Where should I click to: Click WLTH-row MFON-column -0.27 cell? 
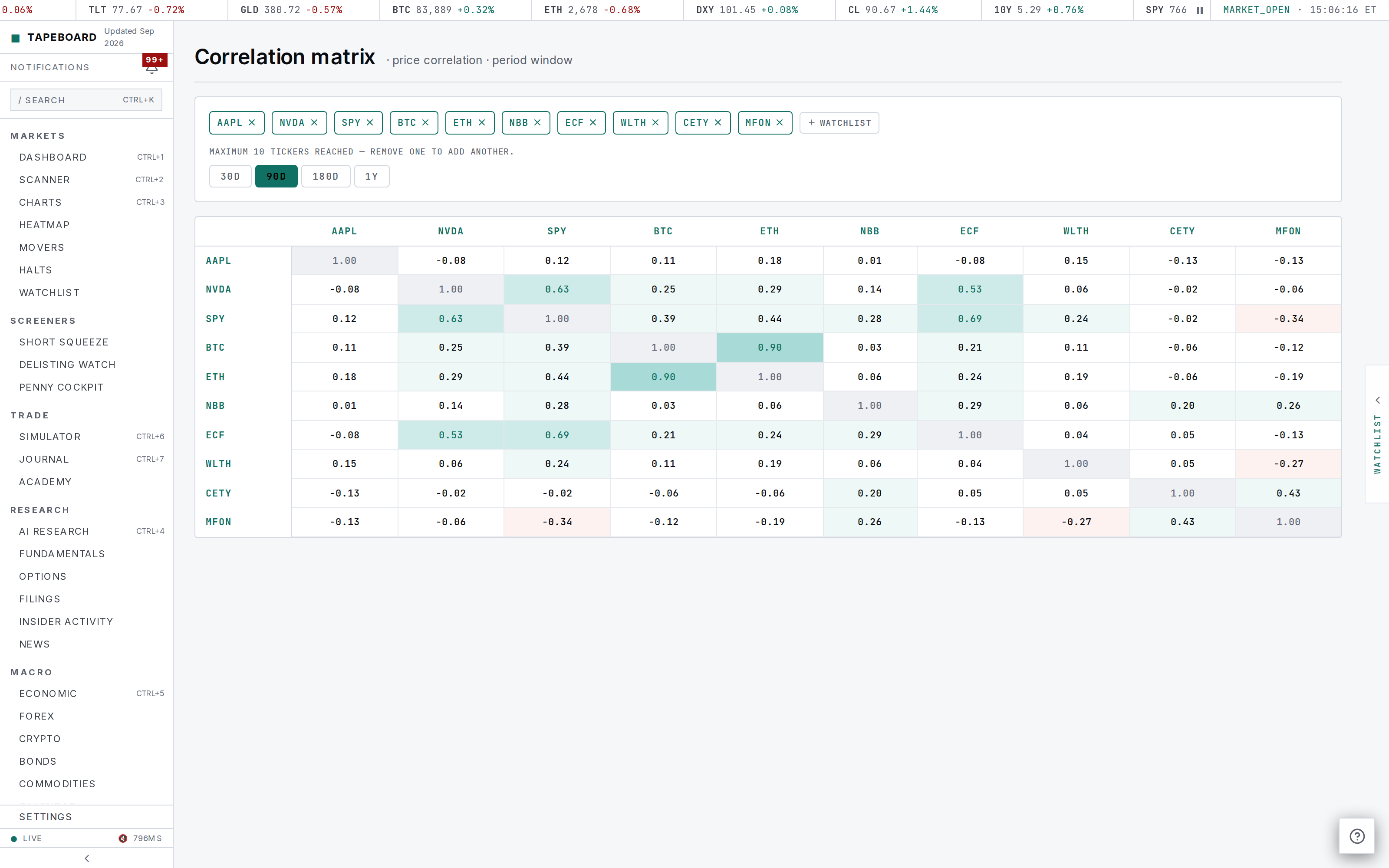tap(1289, 463)
